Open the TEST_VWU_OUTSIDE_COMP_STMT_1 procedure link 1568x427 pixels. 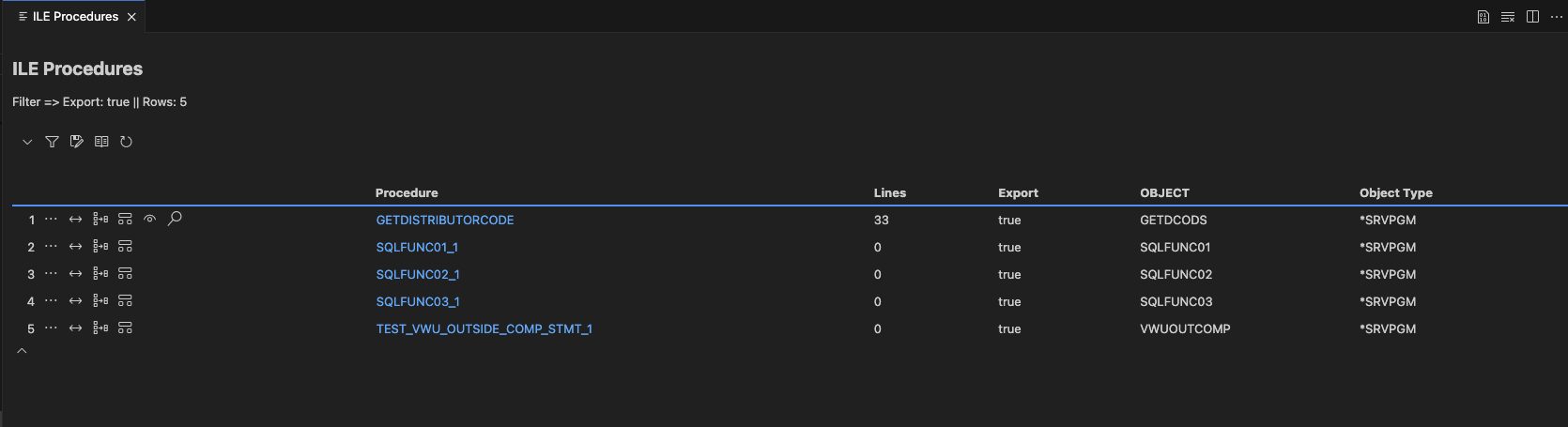point(484,329)
